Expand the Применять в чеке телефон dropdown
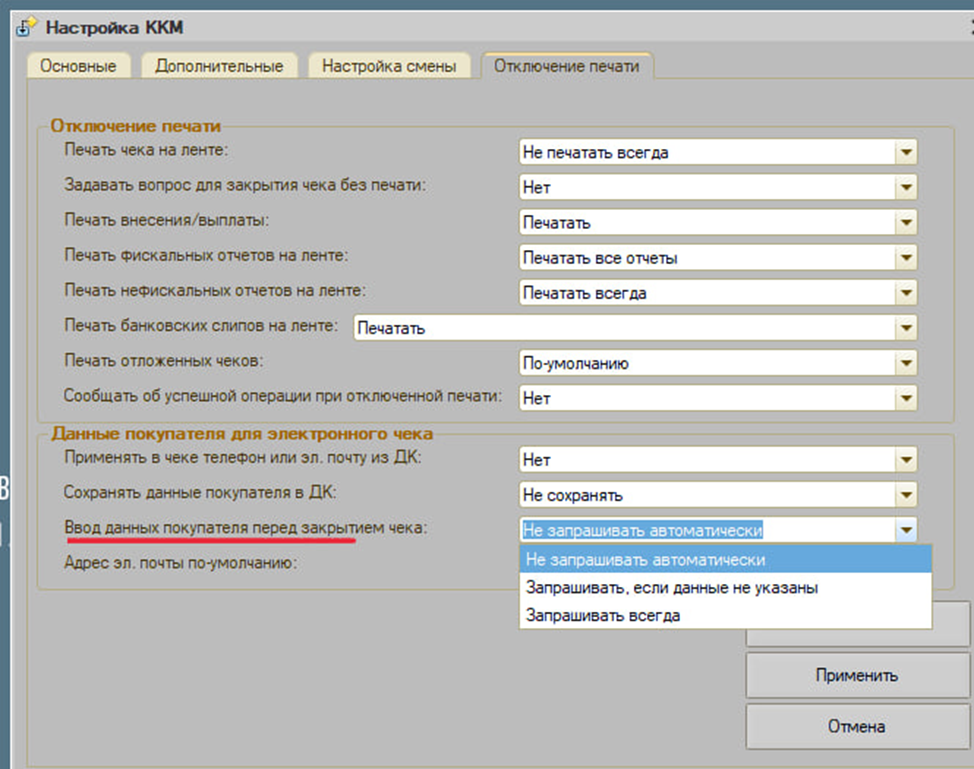 click(905, 460)
